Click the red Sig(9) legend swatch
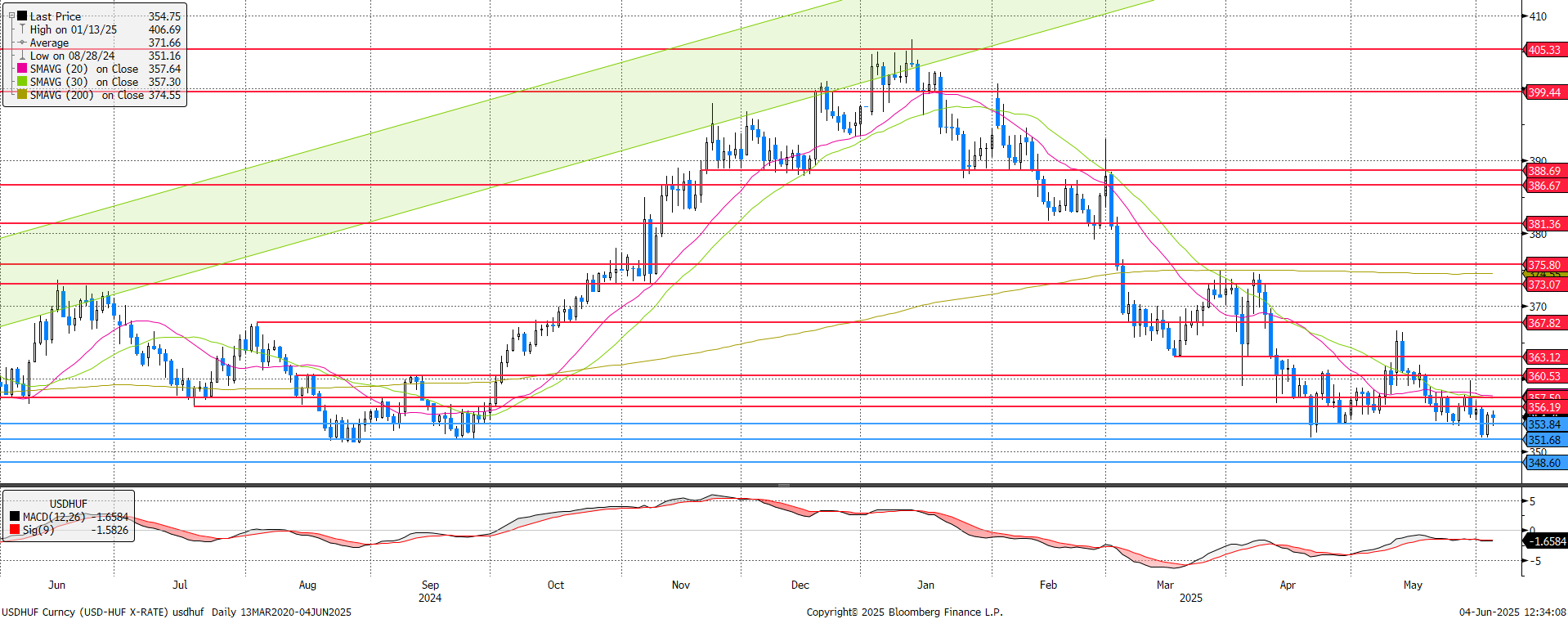The height and width of the screenshot is (619, 1568). [15, 530]
